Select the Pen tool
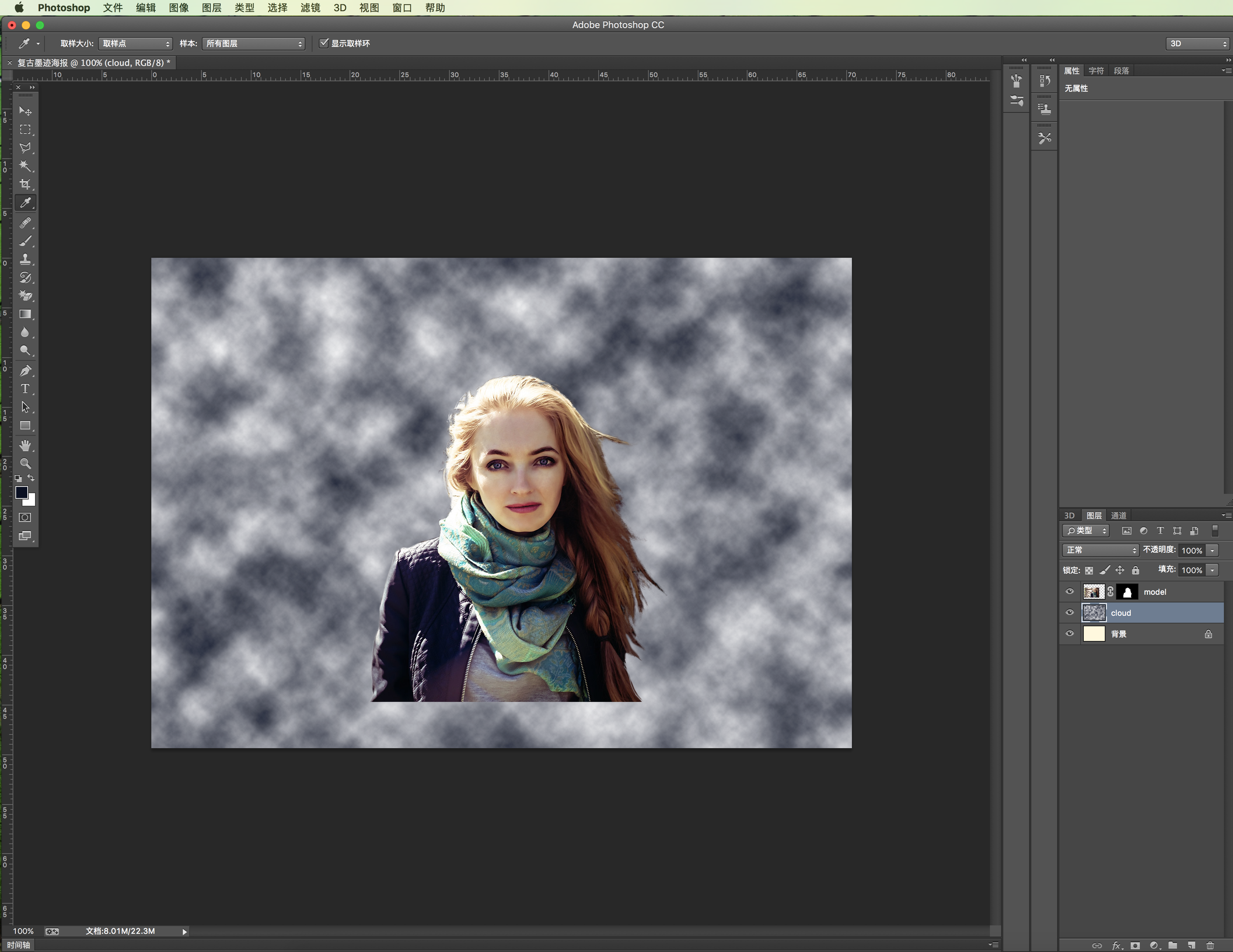Image resolution: width=1233 pixels, height=952 pixels. [26, 371]
